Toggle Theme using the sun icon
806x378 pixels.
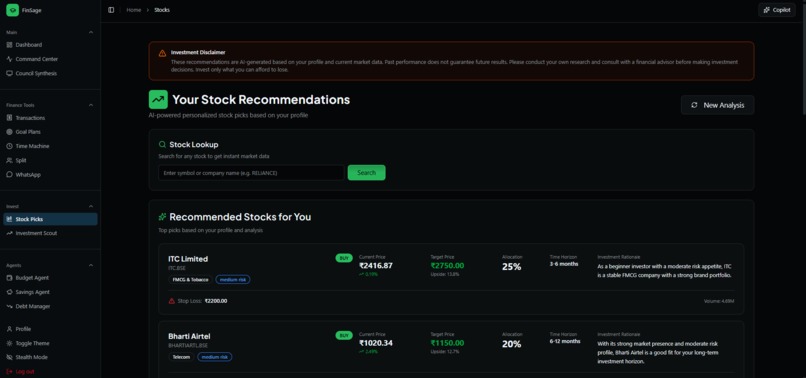(x=9, y=344)
